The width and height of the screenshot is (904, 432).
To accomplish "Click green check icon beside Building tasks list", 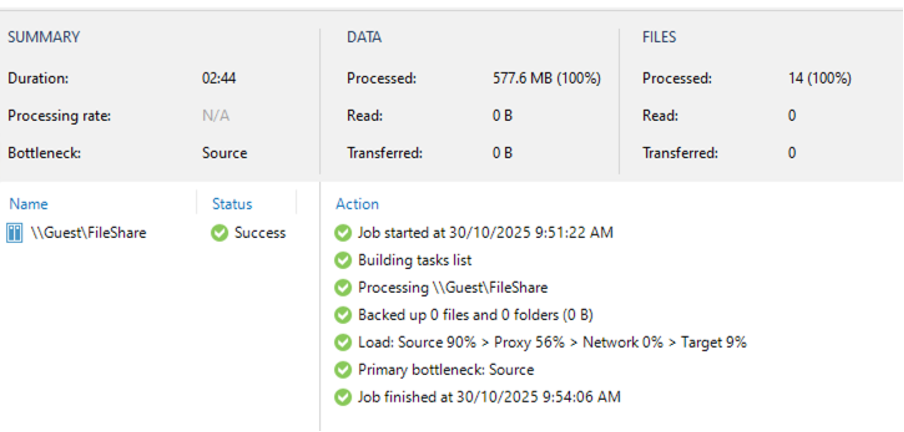I will pyautogui.click(x=344, y=260).
